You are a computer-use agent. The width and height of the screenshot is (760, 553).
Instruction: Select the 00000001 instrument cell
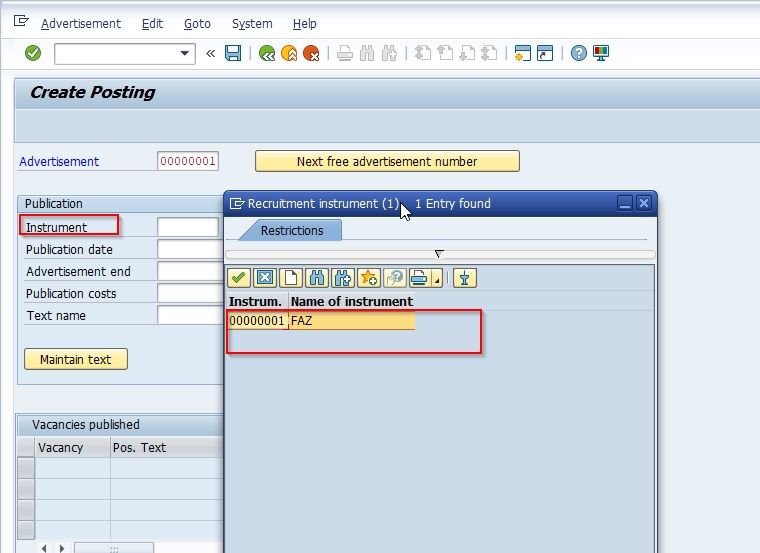[257, 320]
